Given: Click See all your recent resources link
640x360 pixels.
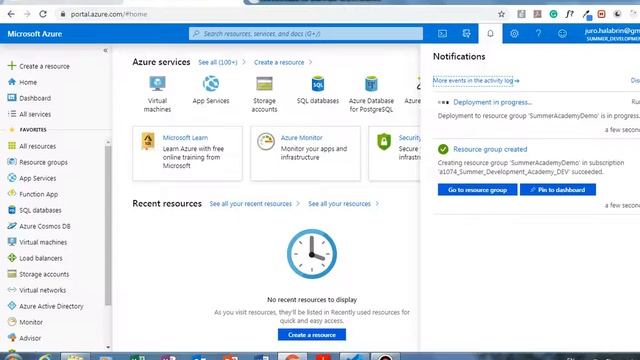Looking at the screenshot, I should (251, 204).
